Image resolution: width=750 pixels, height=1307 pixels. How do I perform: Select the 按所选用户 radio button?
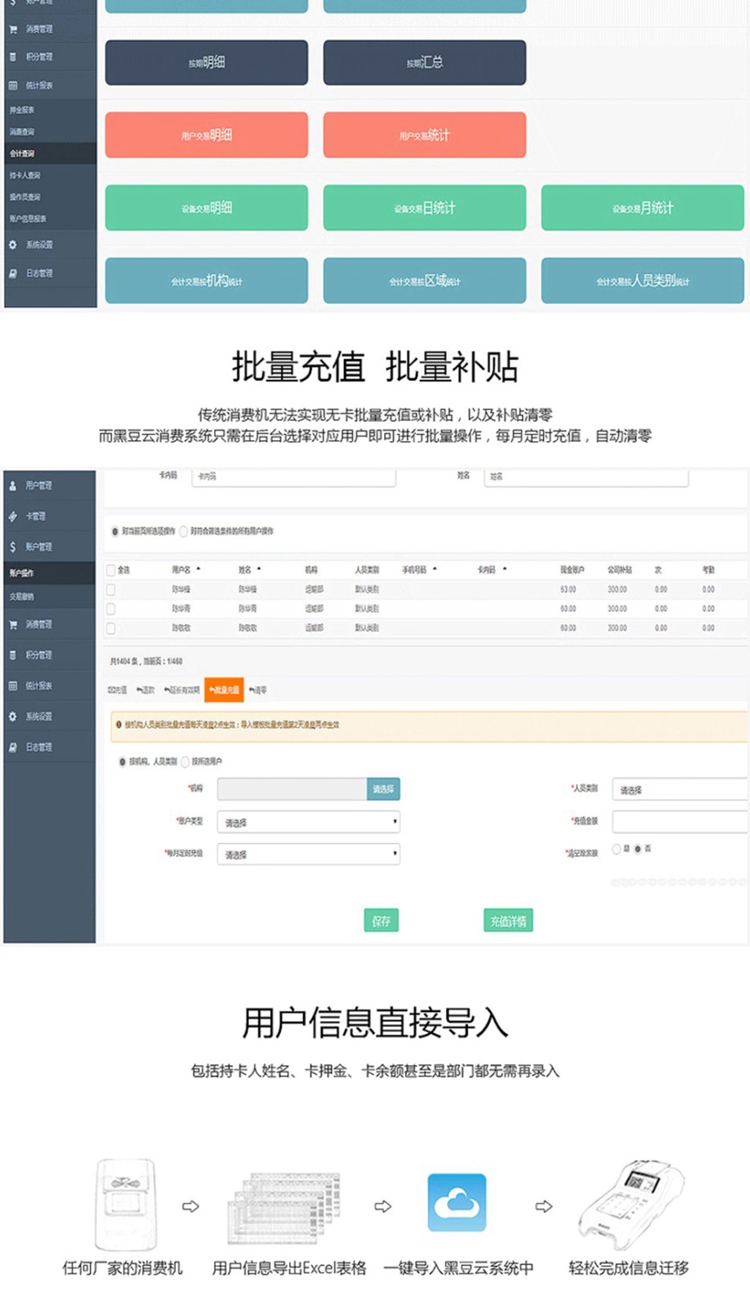(185, 762)
